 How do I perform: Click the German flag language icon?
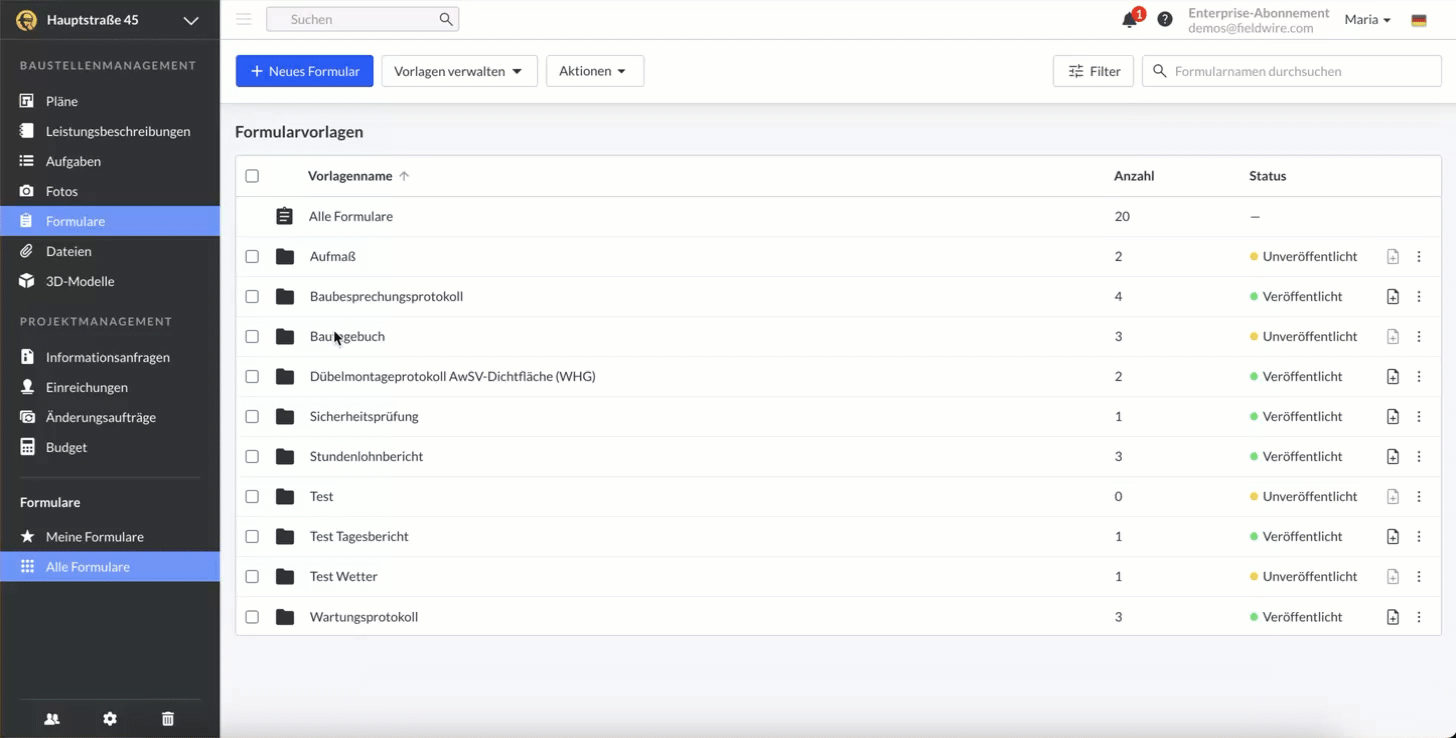[x=1418, y=20]
